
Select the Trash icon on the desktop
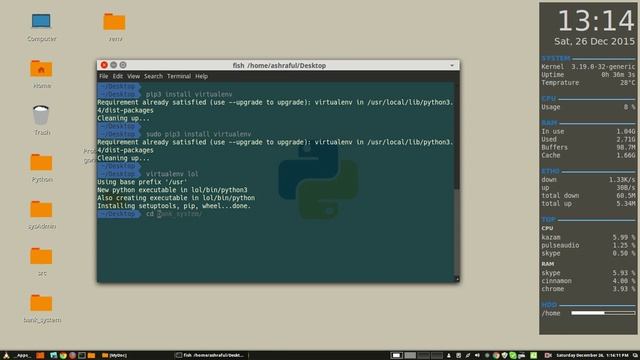click(x=41, y=120)
